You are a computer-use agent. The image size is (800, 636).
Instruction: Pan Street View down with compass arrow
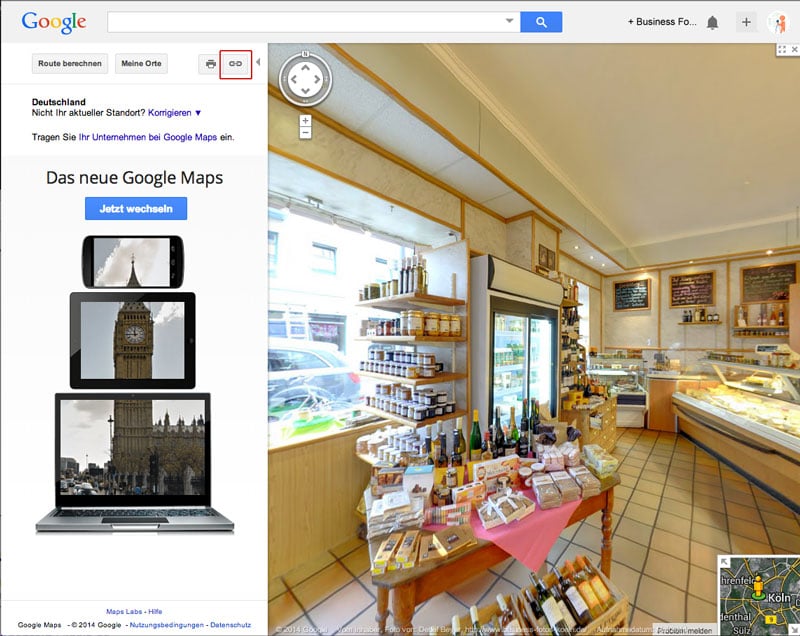pos(305,91)
